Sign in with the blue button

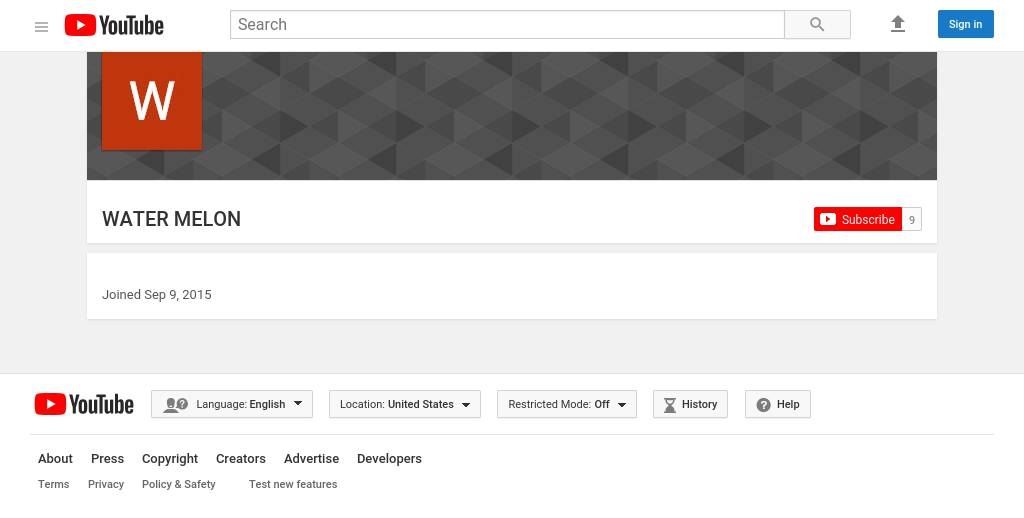(x=965, y=24)
